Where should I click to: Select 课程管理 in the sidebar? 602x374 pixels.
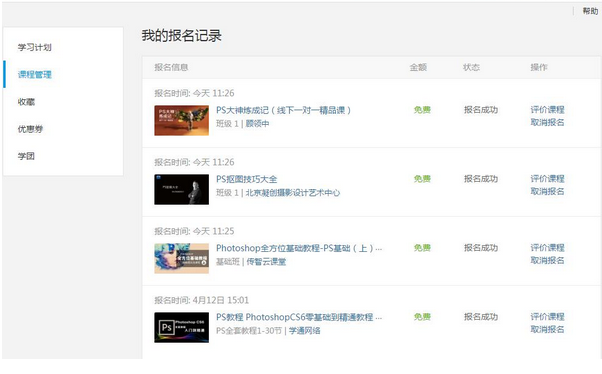point(35,74)
